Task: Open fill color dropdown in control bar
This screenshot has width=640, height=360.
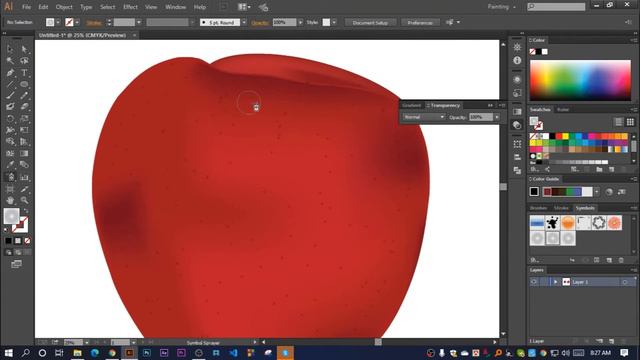Action: [58, 22]
